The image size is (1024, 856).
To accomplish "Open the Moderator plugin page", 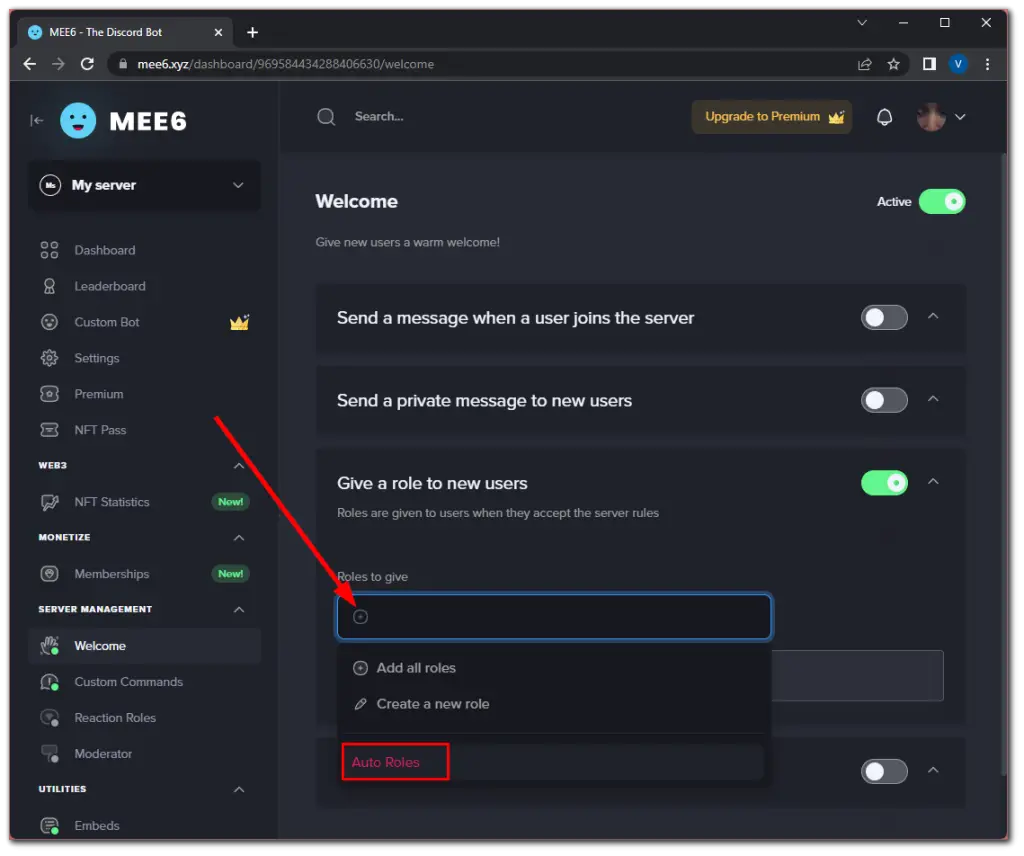I will (x=103, y=753).
